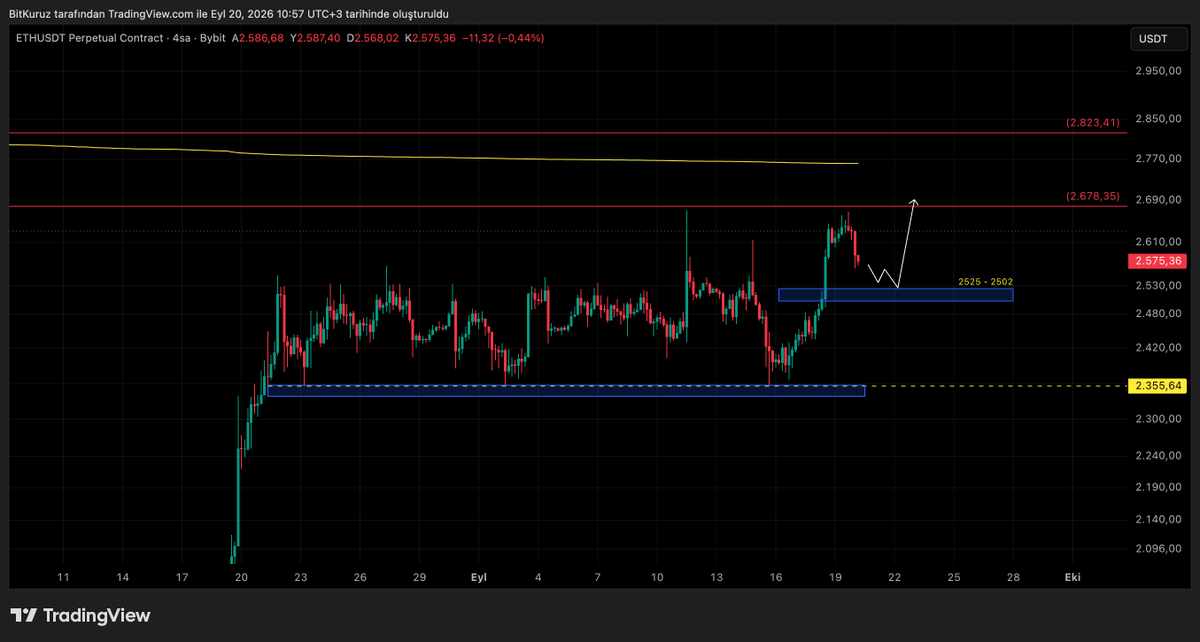Click date 29 on the time axis
This screenshot has height=642, width=1200.
(419, 578)
